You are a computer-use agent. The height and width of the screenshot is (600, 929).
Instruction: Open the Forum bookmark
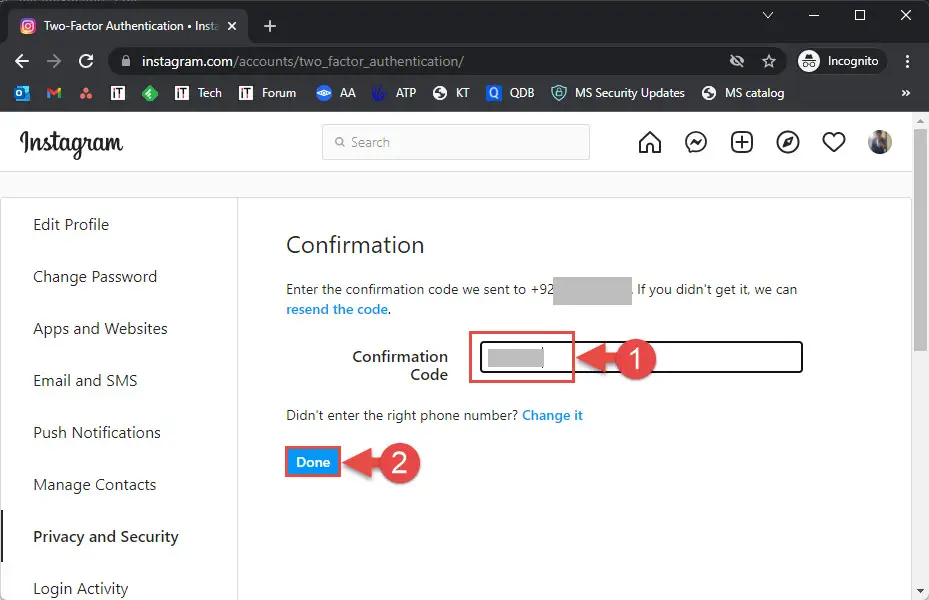[x=267, y=93]
